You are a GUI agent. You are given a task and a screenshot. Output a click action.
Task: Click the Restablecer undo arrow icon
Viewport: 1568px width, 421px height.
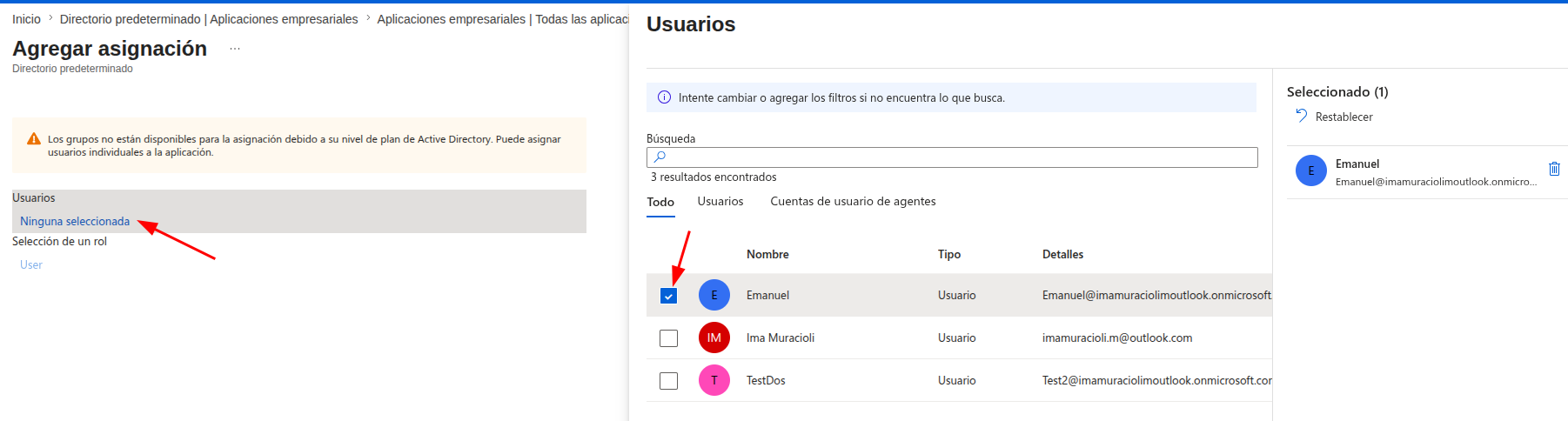point(1302,116)
